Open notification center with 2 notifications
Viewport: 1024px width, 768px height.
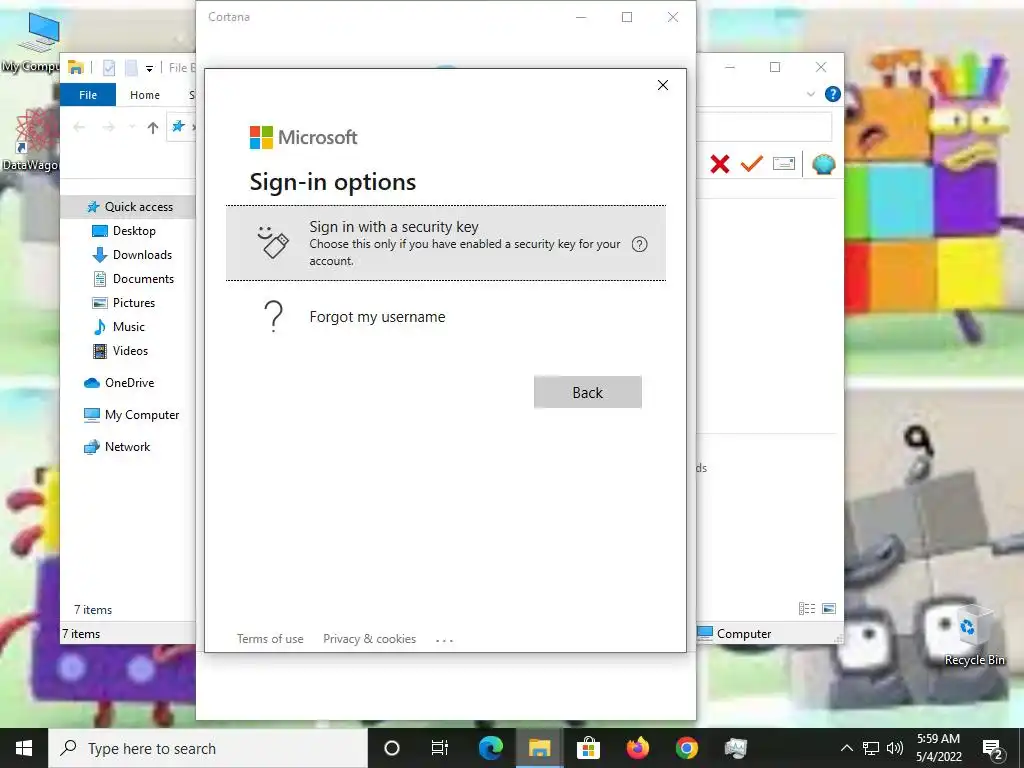click(993, 749)
